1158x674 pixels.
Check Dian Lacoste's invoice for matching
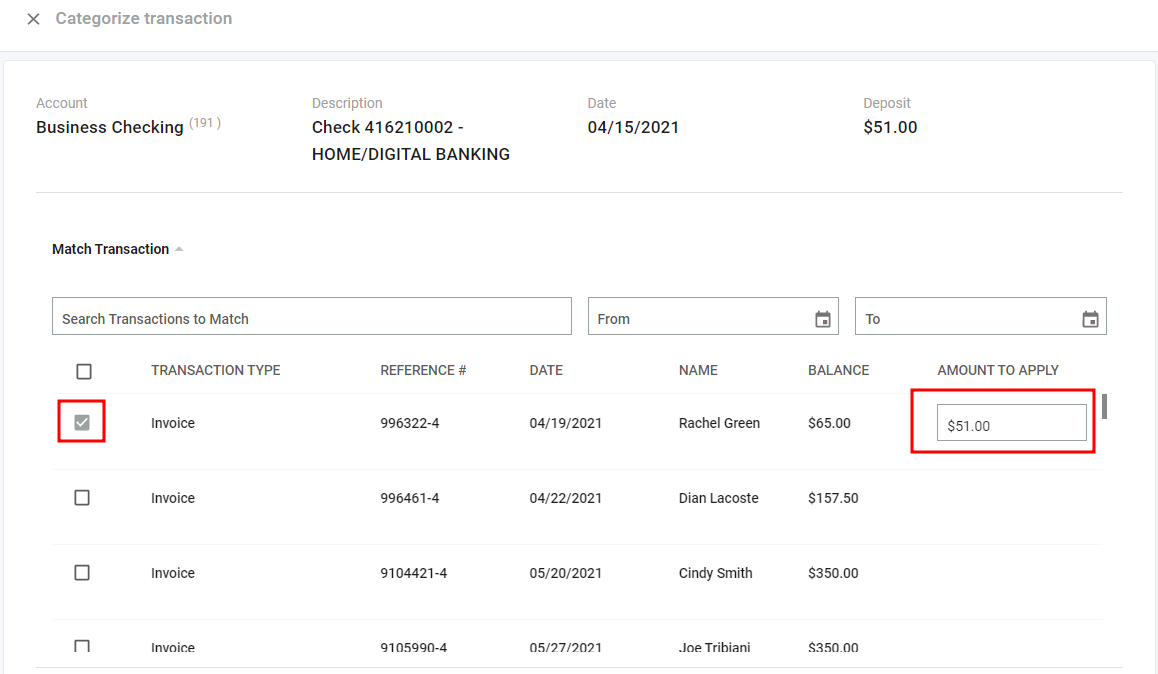[x=84, y=497]
